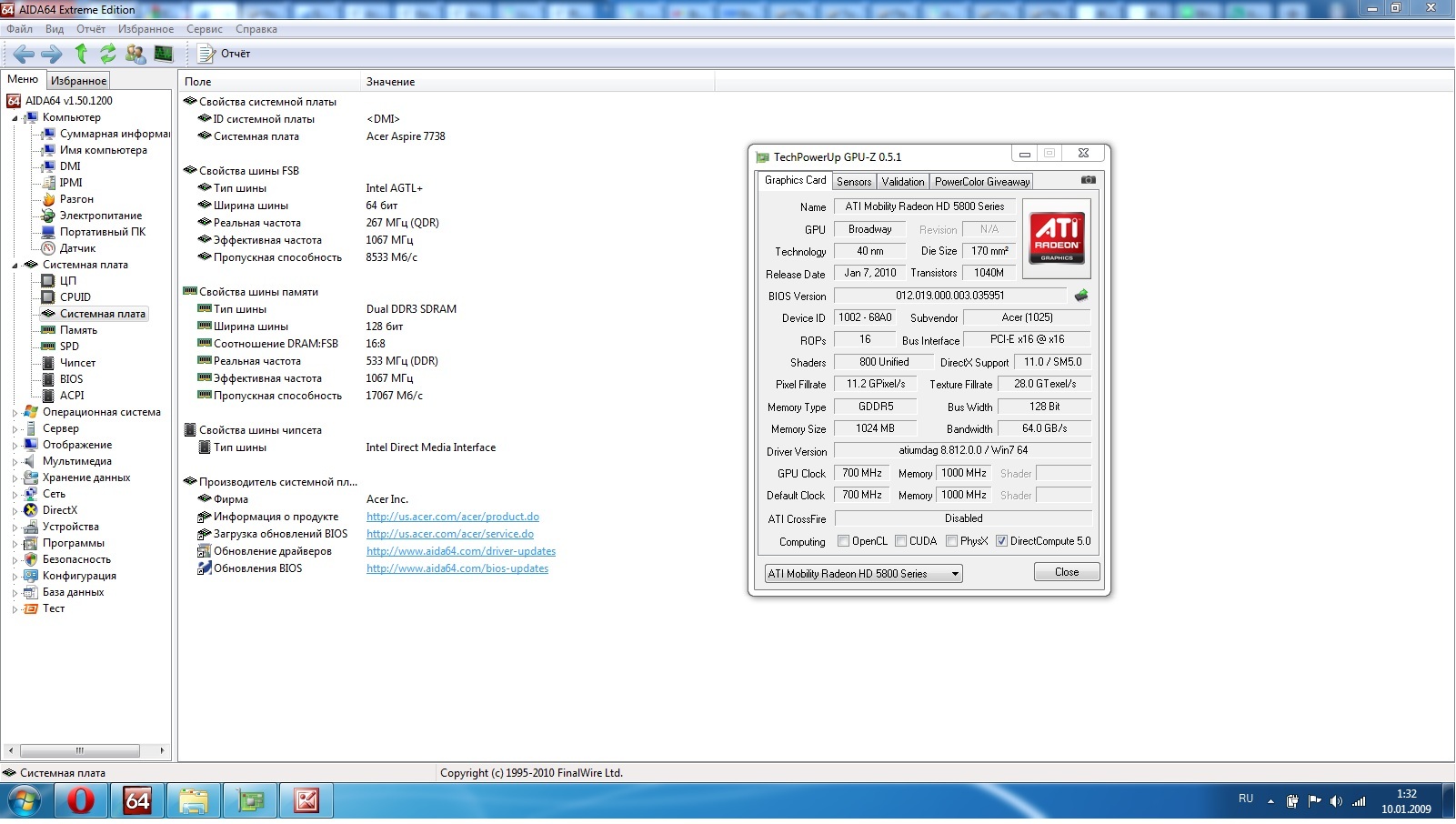Go back with the blue left arrow
This screenshot has width=1456, height=824.
(x=24, y=54)
